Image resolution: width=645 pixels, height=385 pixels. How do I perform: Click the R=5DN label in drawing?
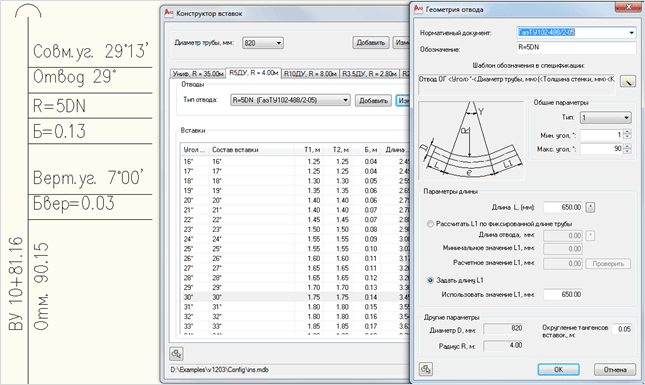point(59,106)
